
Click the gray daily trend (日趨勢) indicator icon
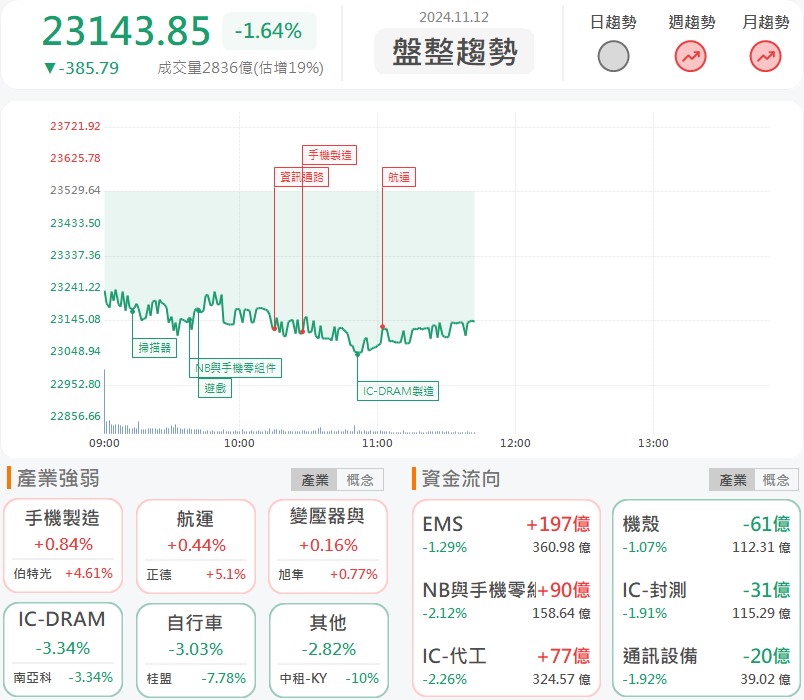tap(613, 56)
